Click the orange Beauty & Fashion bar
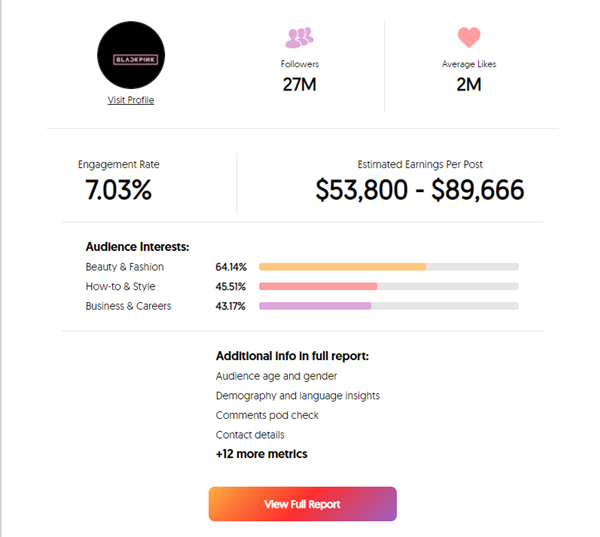Viewport: 600px width, 537px height. (x=342, y=267)
